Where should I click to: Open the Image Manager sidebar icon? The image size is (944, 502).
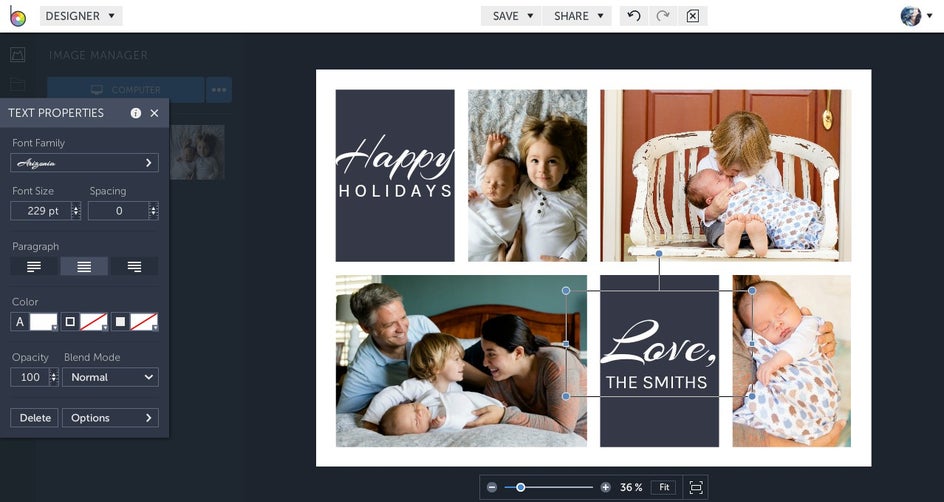click(x=17, y=55)
